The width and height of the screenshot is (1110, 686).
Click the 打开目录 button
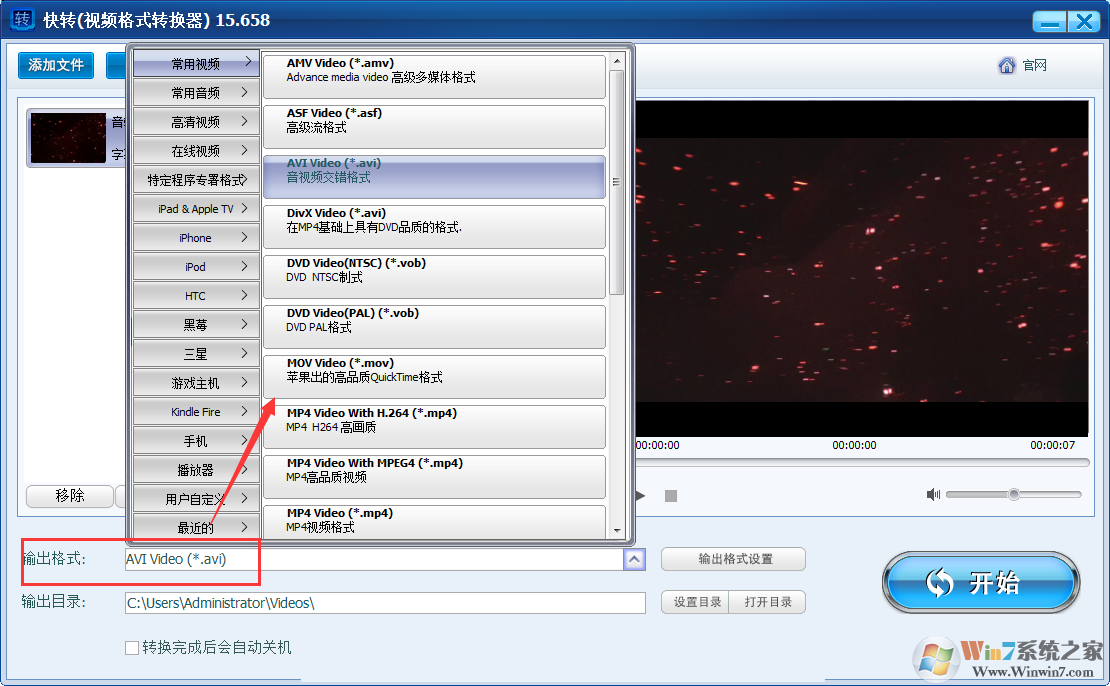[767, 602]
